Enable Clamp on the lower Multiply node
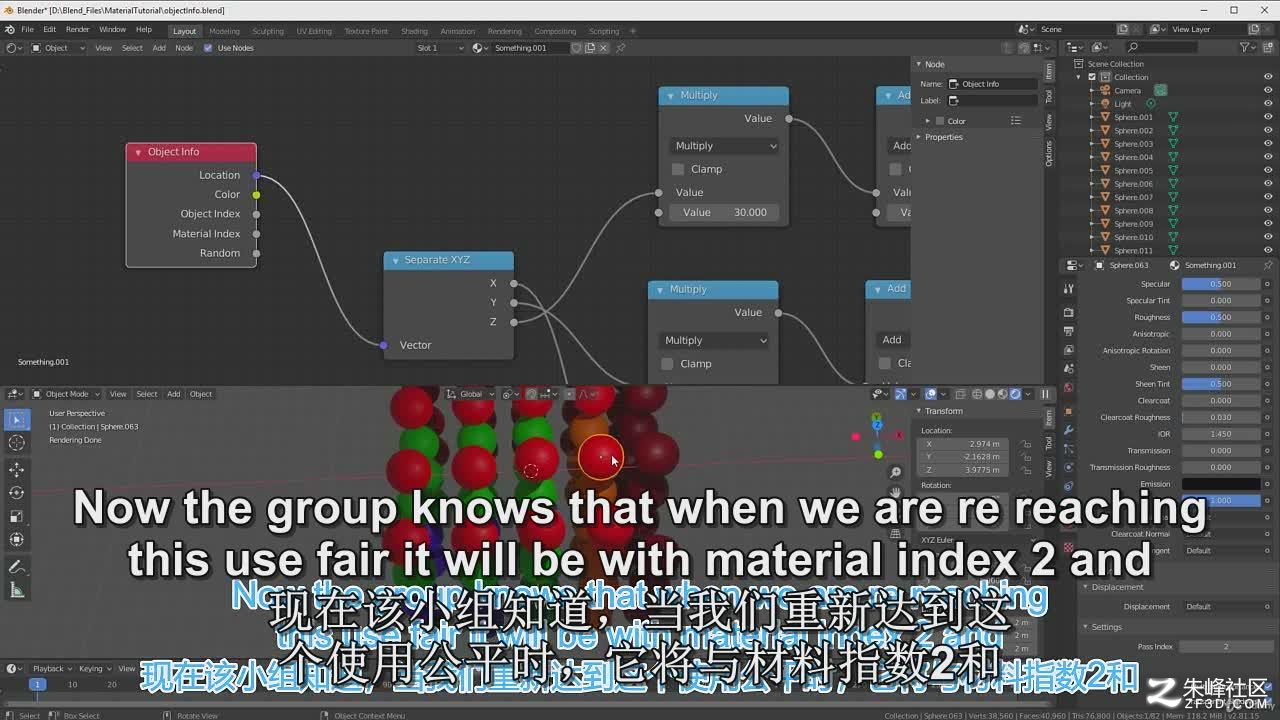The width and height of the screenshot is (1280, 720). pos(667,364)
